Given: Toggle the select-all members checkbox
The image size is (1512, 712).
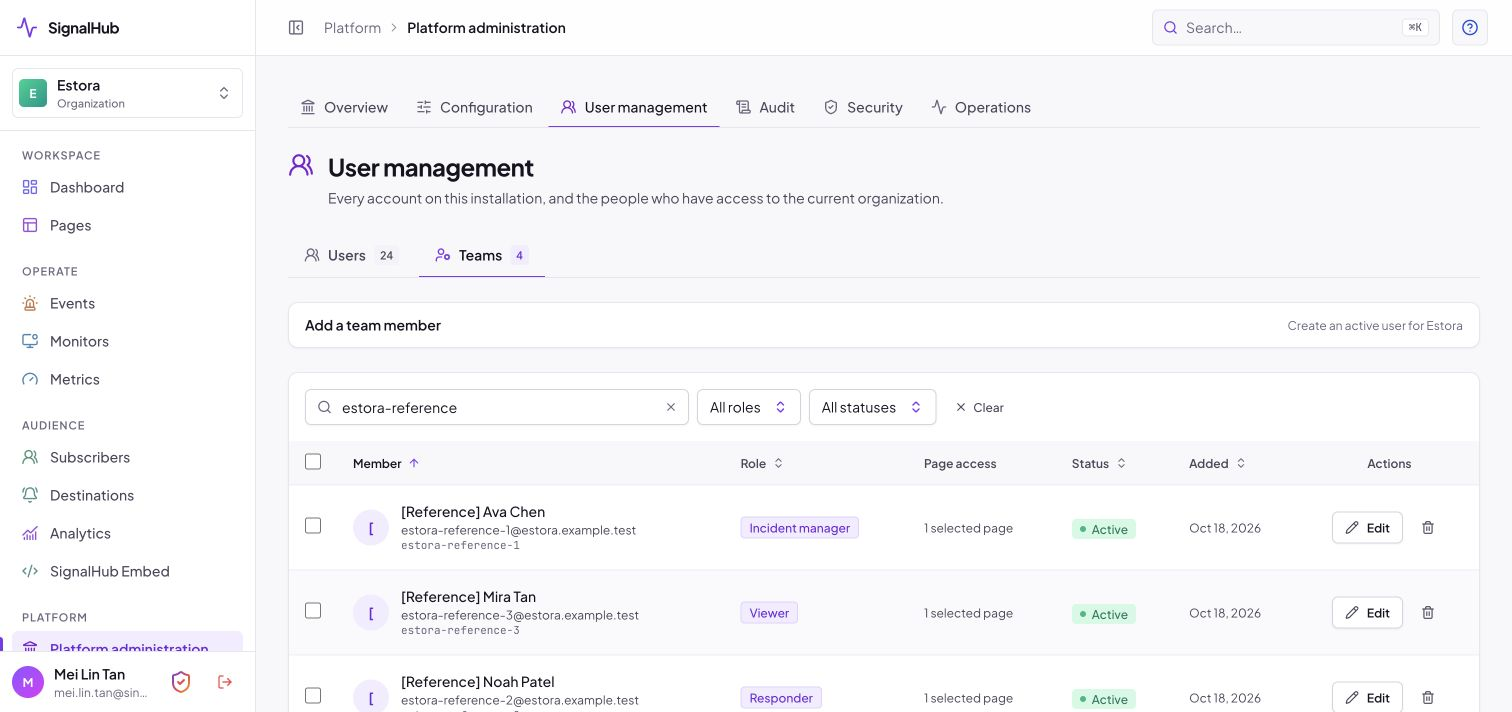Looking at the screenshot, I should pyautogui.click(x=313, y=461).
